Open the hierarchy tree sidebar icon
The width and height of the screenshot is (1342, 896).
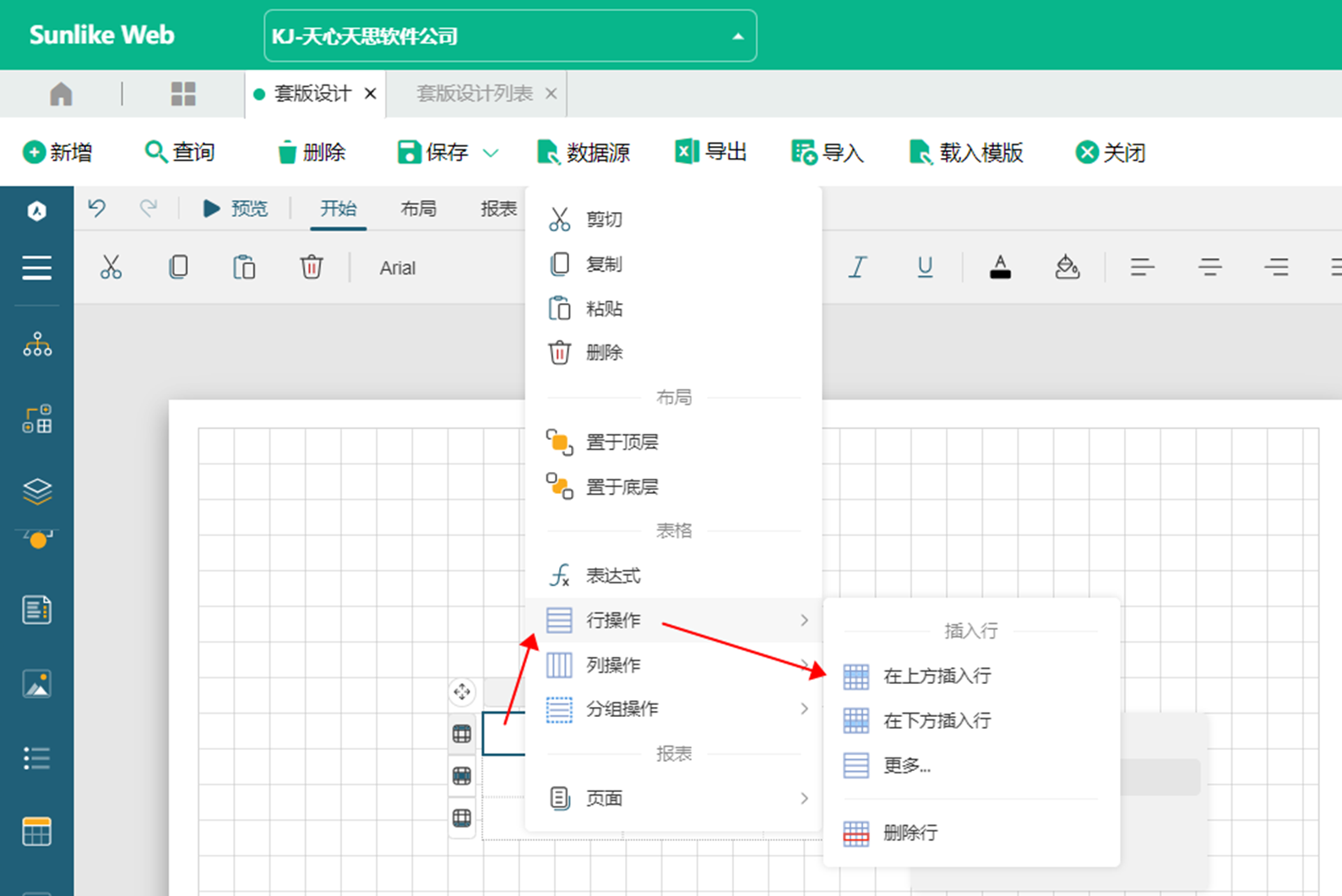37,345
